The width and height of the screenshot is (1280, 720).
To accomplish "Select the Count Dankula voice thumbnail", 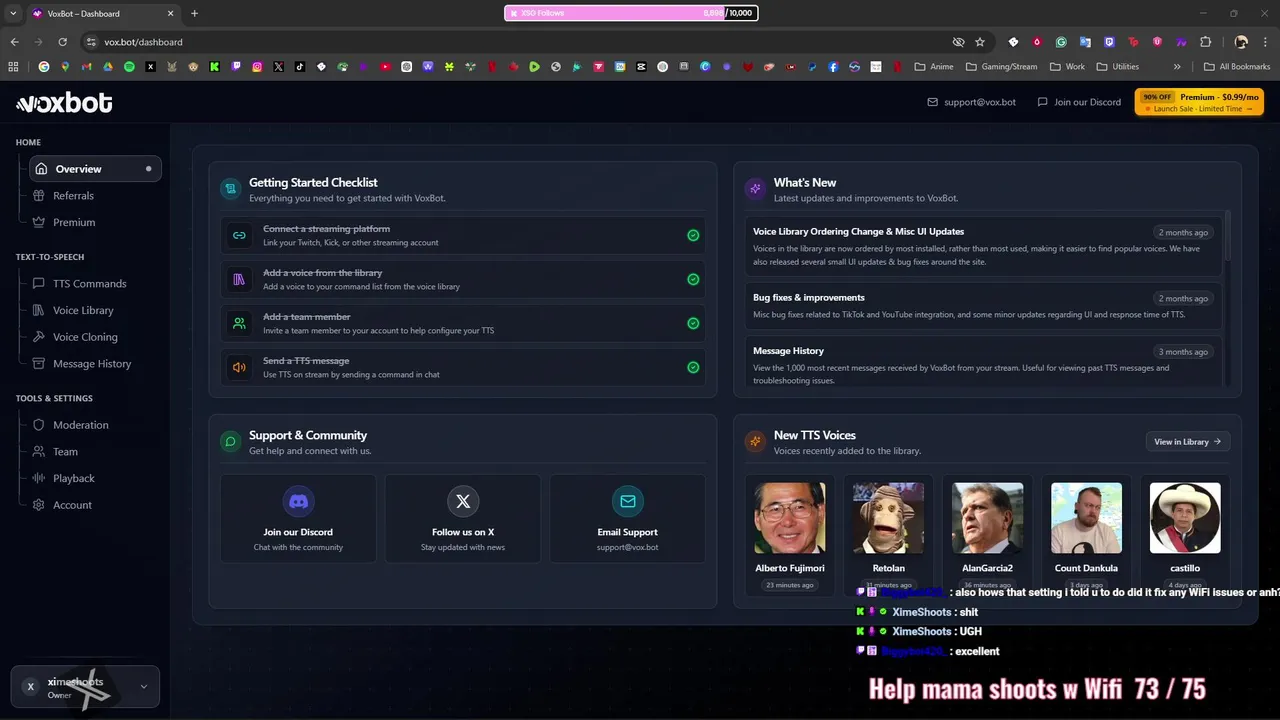I will coord(1086,518).
